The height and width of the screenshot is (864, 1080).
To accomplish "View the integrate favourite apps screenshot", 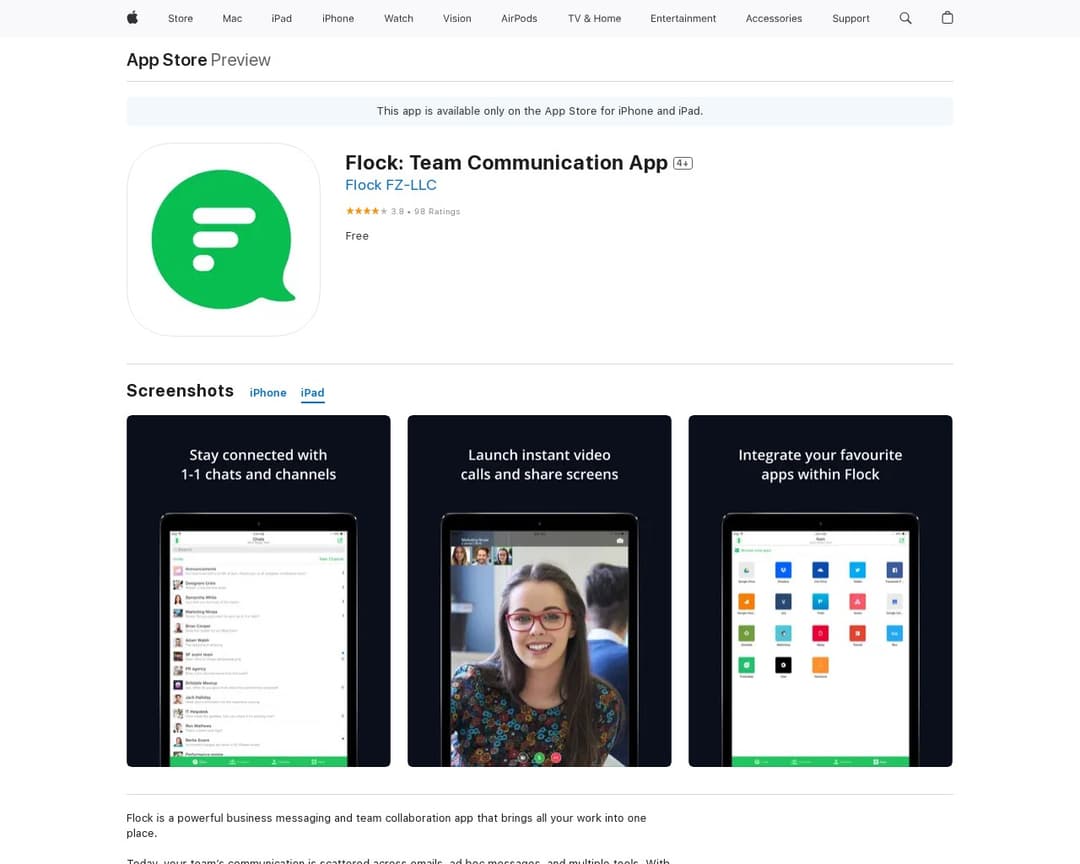I will coord(820,591).
